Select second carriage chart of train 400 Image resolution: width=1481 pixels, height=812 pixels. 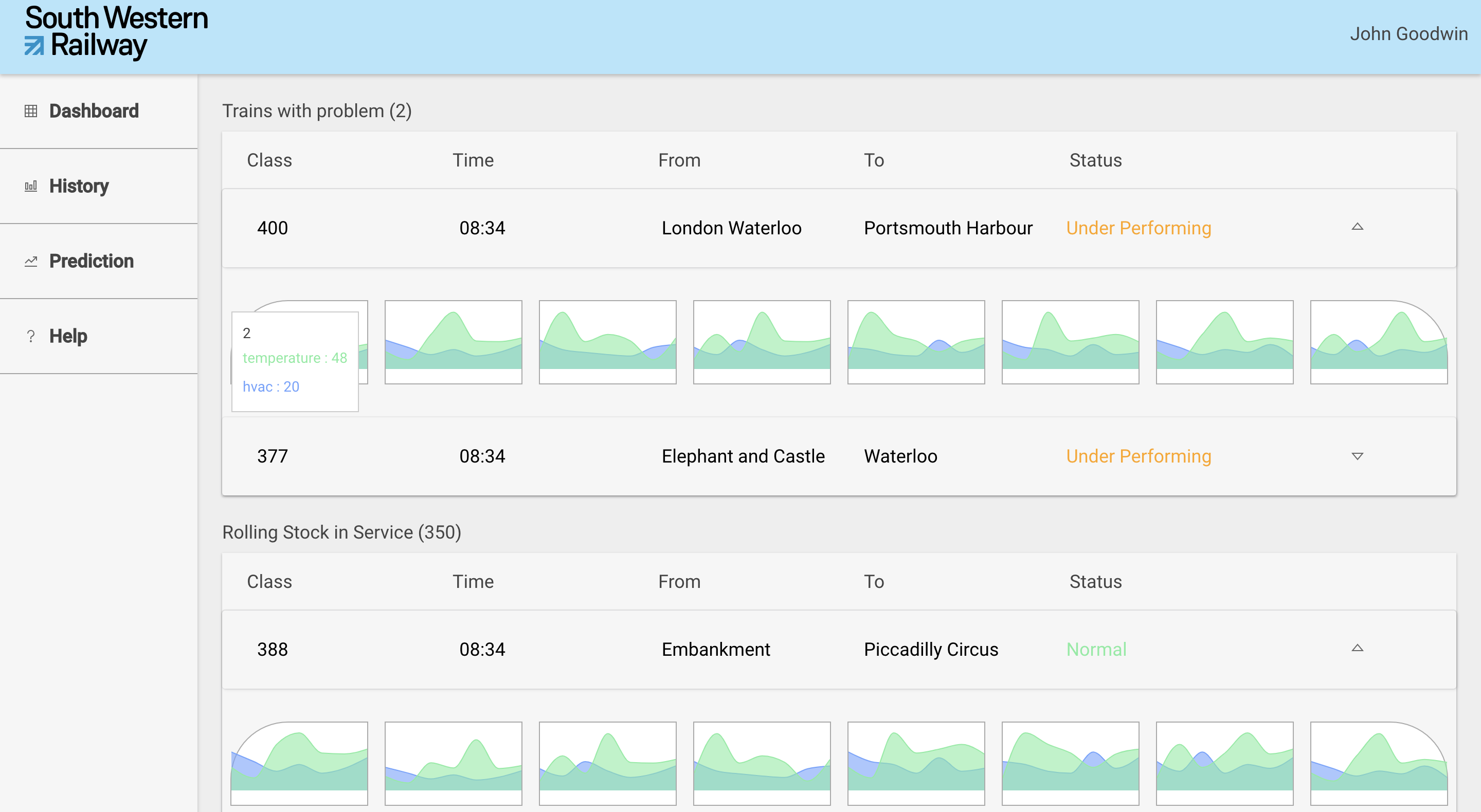tap(453, 342)
